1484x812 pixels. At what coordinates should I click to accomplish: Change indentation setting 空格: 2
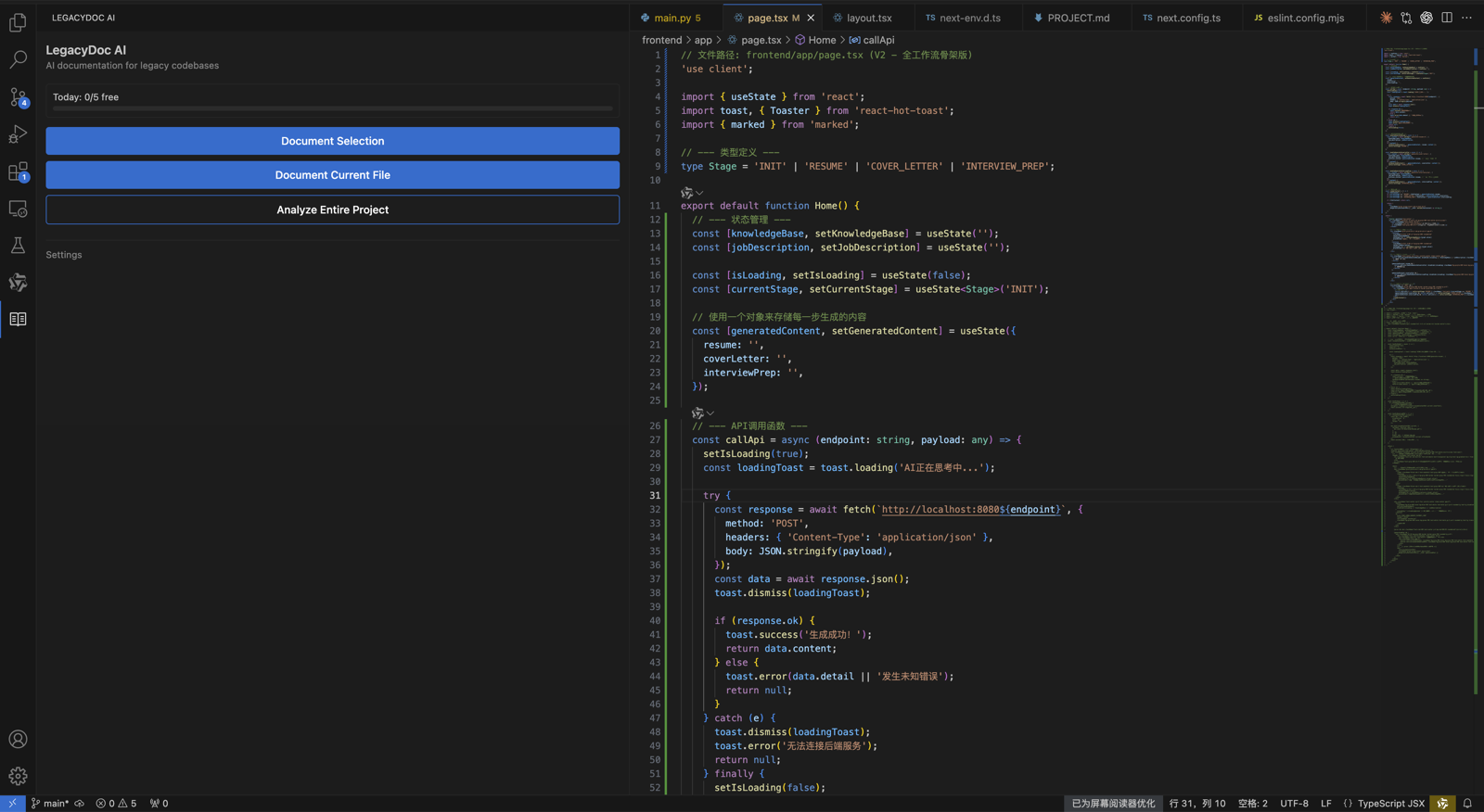coord(1252,804)
